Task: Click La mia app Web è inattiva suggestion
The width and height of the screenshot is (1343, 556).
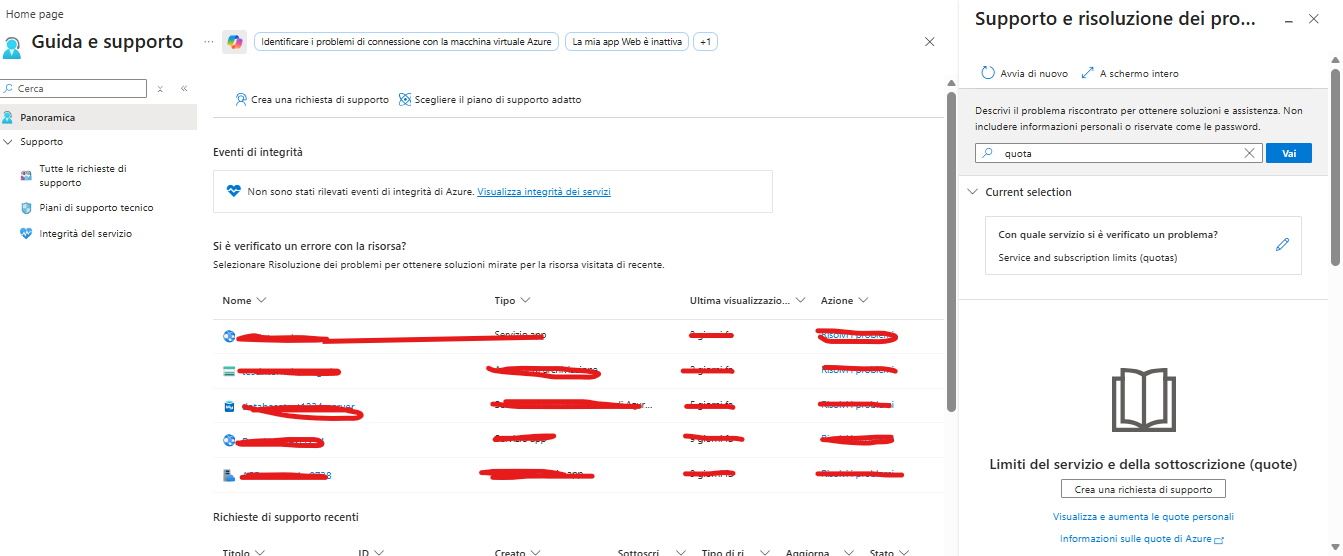Action: 627,42
